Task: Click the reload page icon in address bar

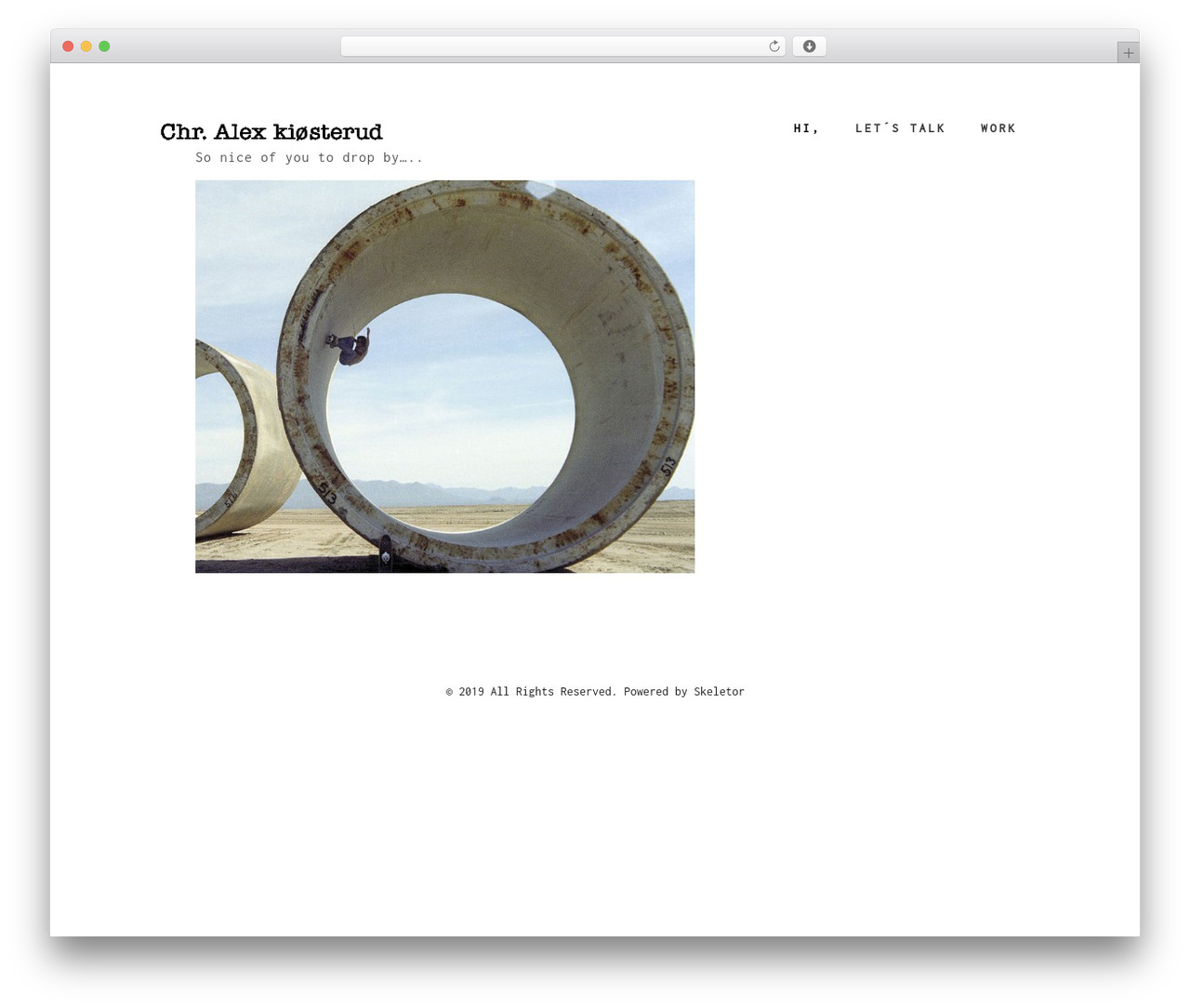Action: click(773, 46)
